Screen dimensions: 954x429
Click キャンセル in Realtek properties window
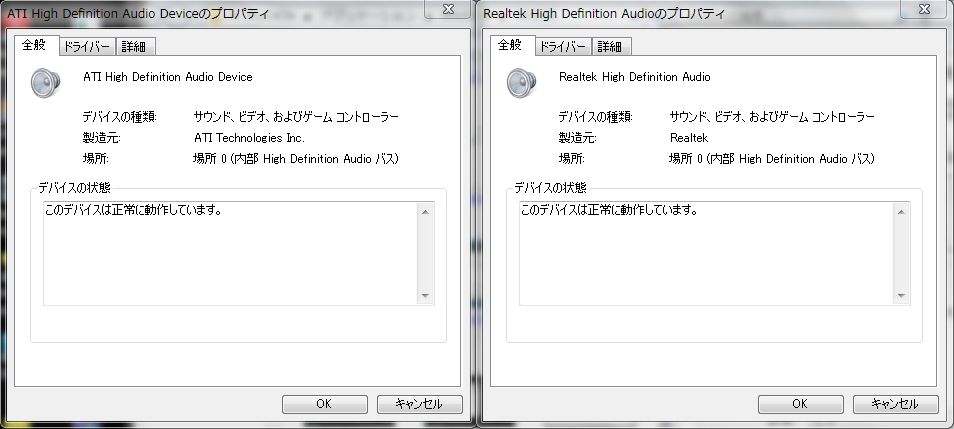[x=895, y=404]
